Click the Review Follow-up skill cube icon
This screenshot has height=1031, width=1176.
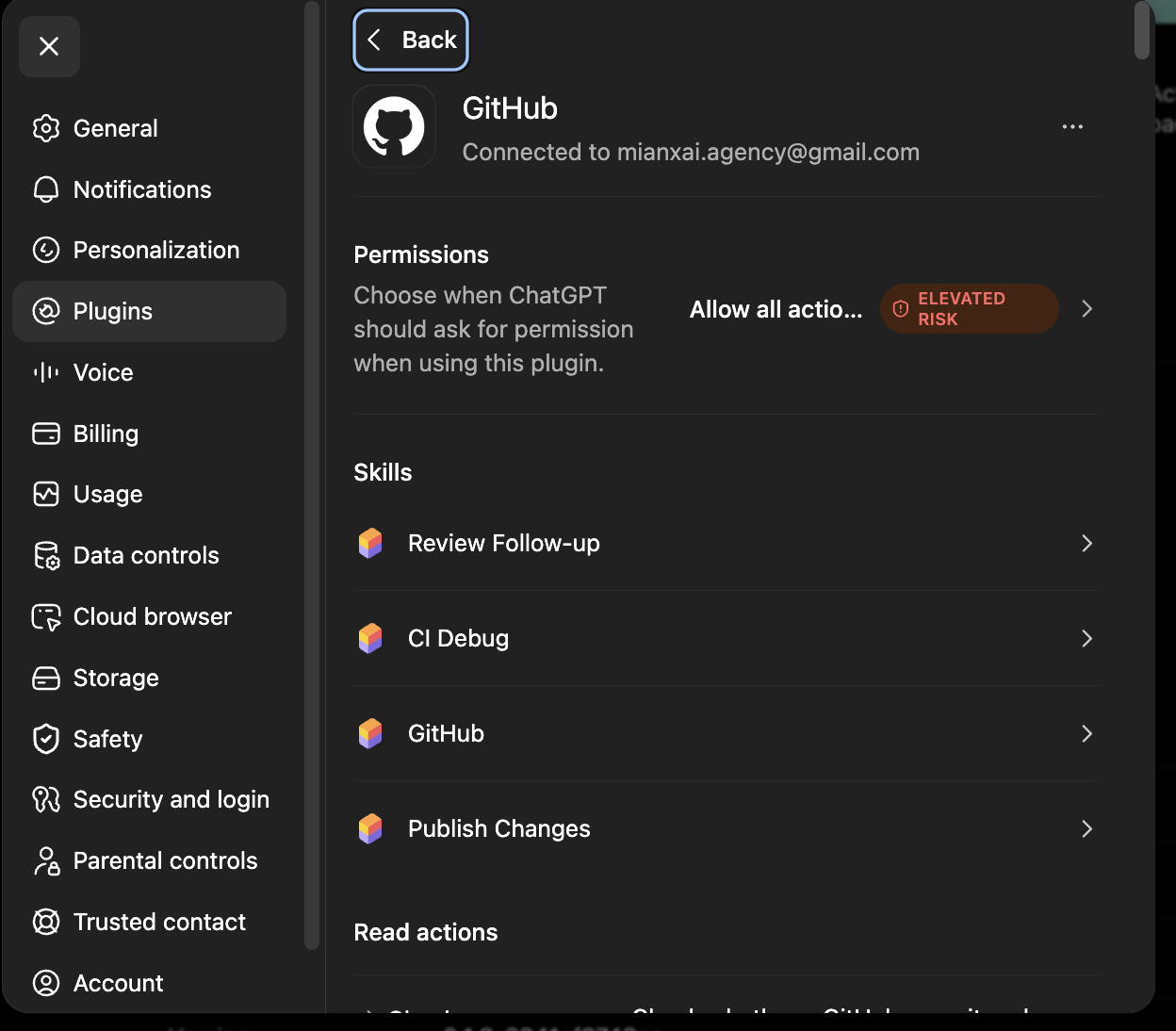[x=370, y=543]
